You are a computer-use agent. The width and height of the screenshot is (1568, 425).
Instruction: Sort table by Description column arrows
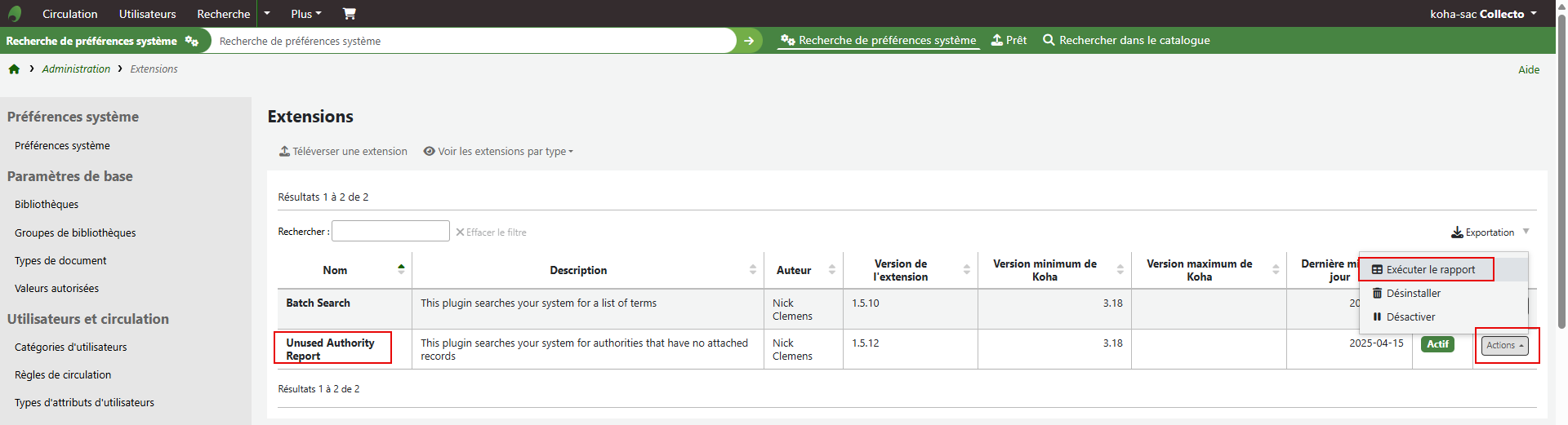point(752,270)
